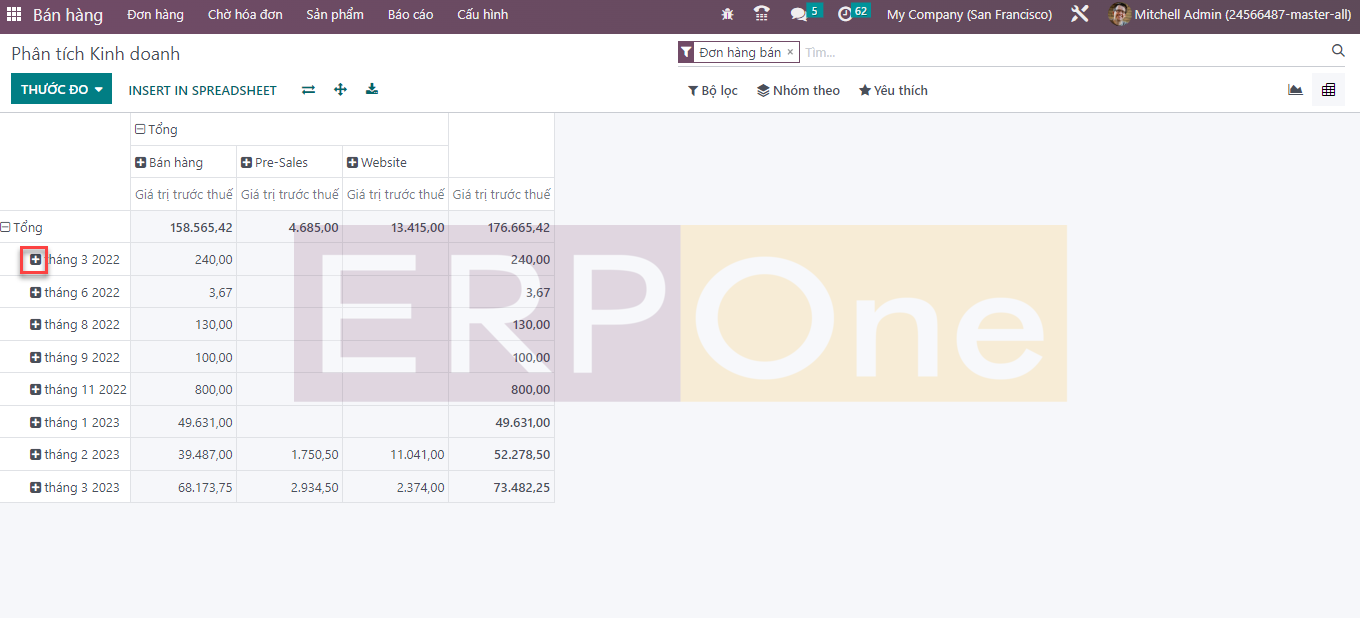1360x618 pixels.
Task: Download the pivot table as xlsx
Action: point(372,90)
